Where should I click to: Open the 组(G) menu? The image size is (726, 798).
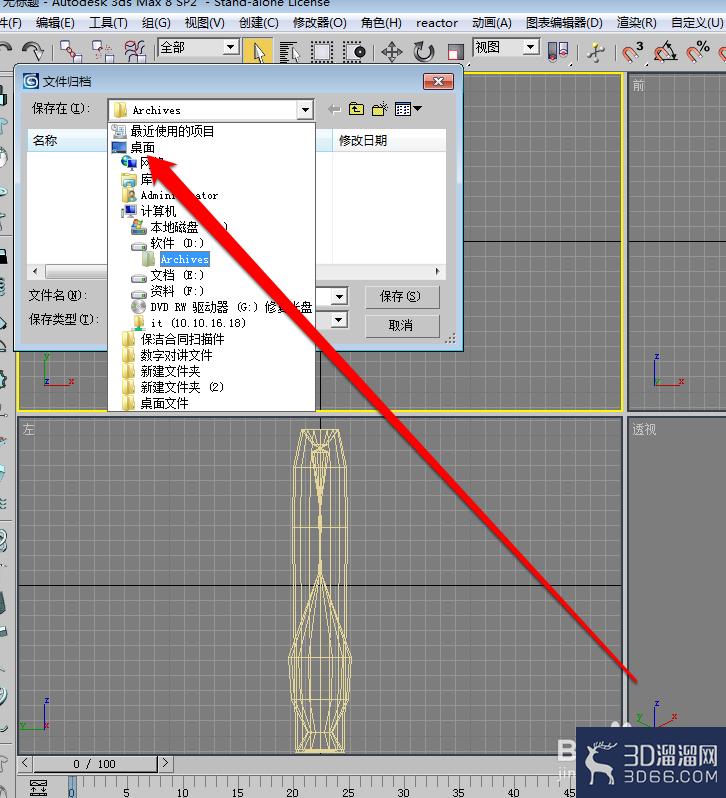click(x=156, y=23)
